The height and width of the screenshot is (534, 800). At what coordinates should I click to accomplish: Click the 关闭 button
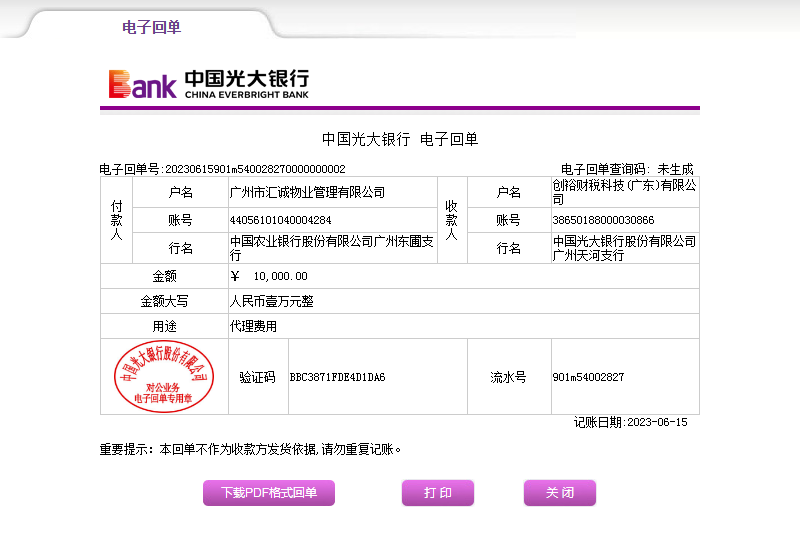pos(560,493)
